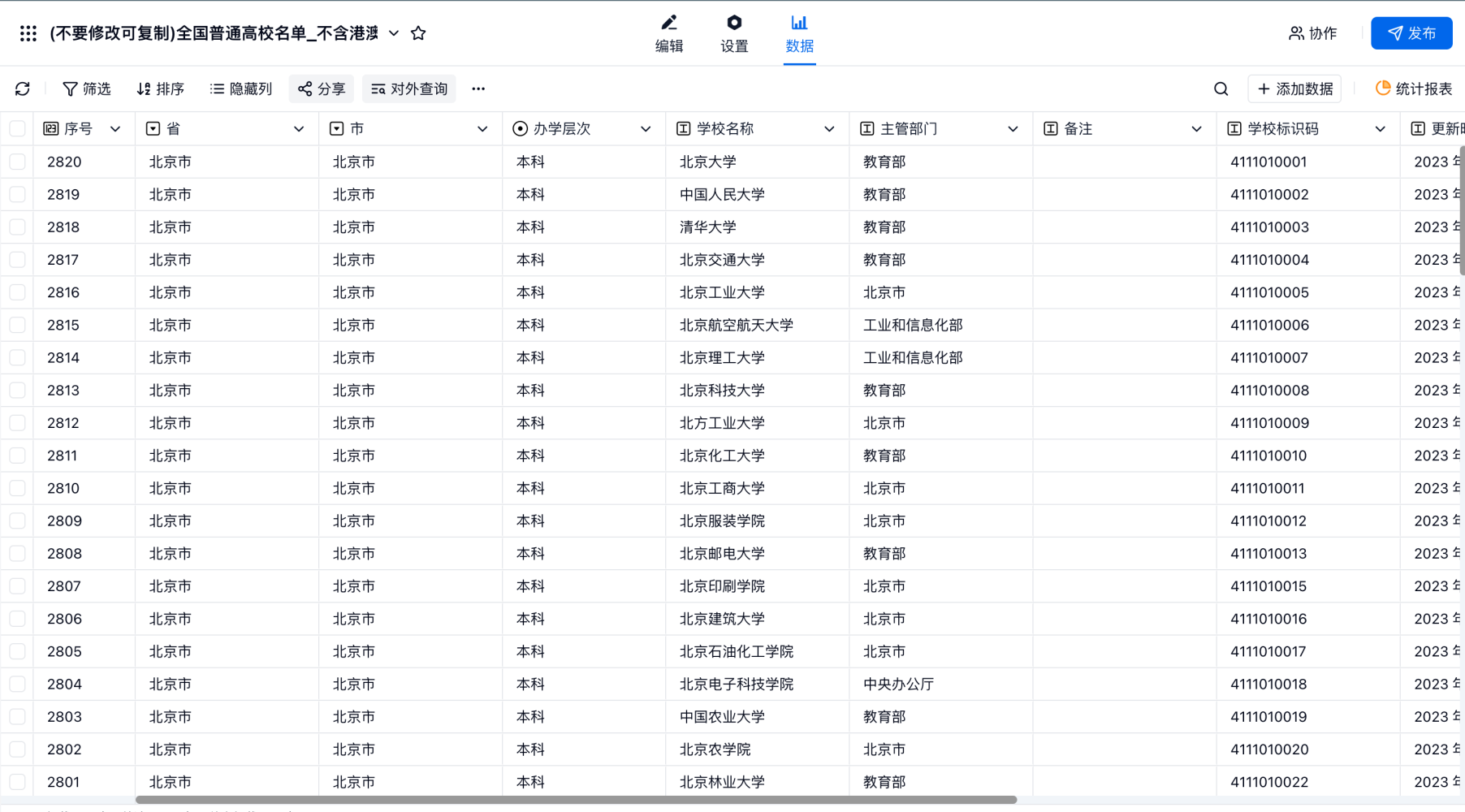This screenshot has height=812, width=1465.
Task: Select the 北京服装学院 cell
Action: coord(757,520)
